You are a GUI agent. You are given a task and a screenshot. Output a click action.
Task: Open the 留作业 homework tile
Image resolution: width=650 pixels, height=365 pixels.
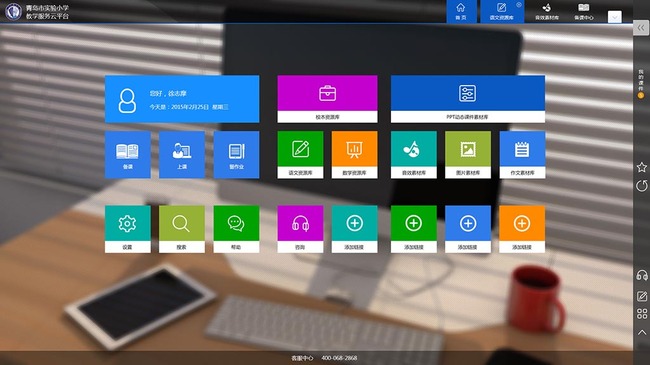click(236, 155)
